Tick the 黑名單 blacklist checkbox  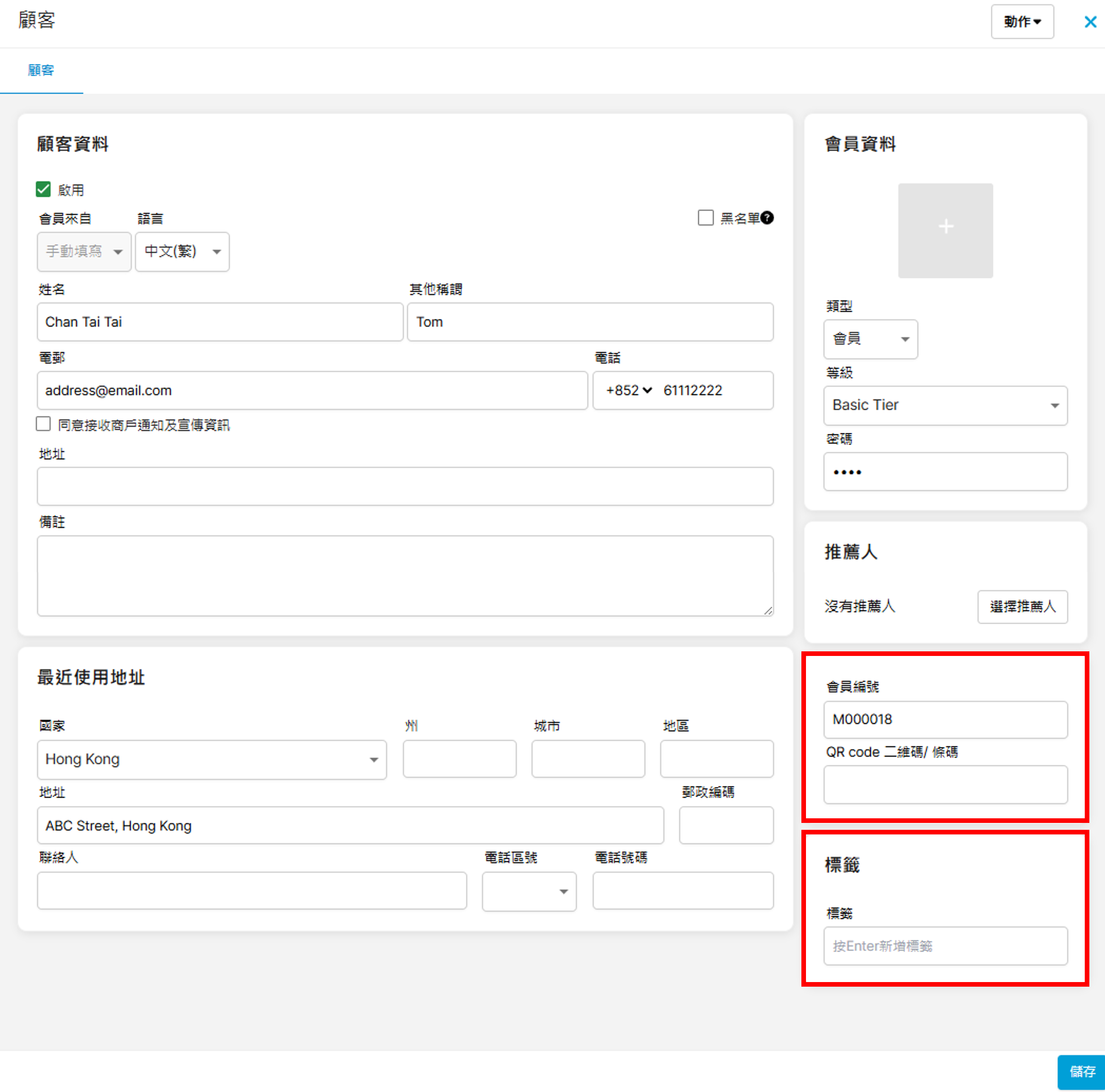(705, 218)
